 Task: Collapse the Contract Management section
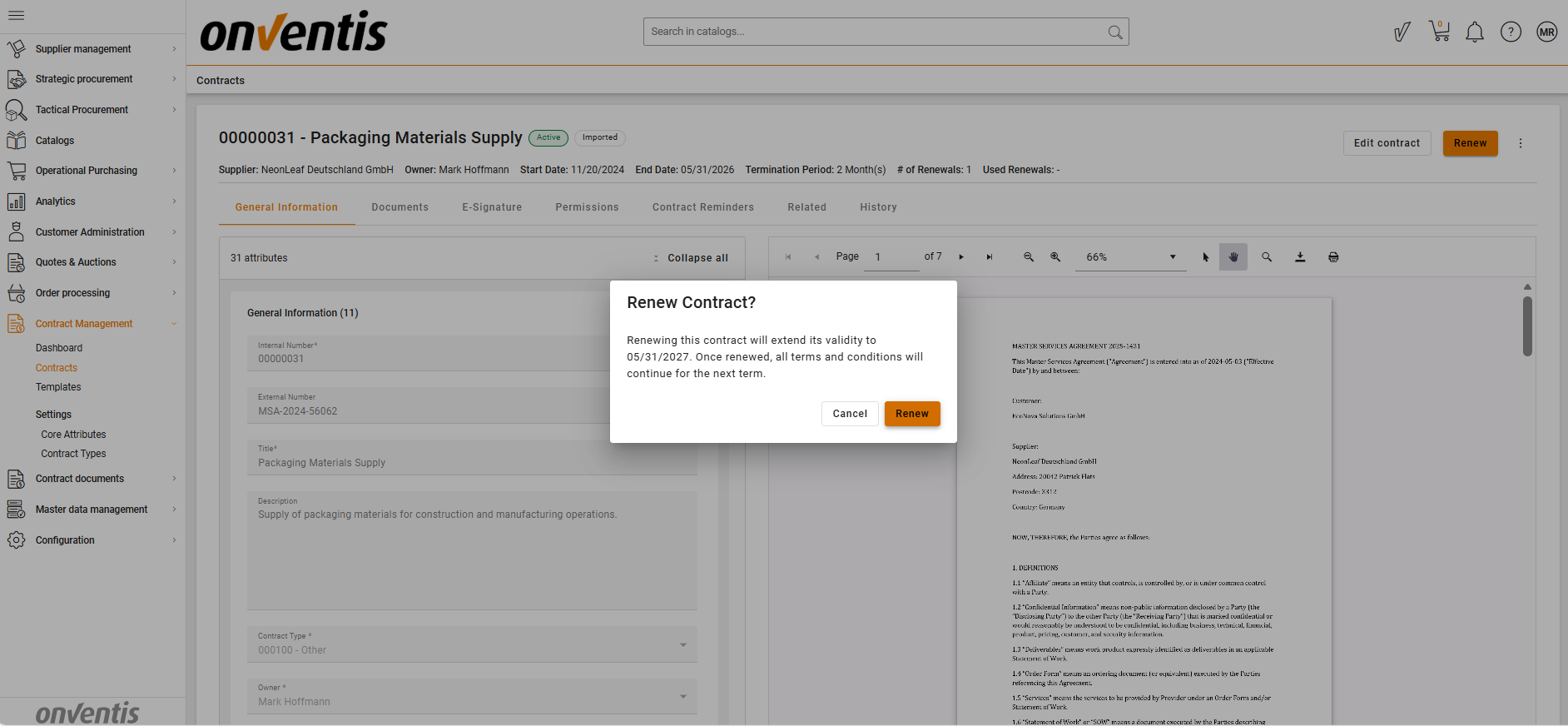(x=174, y=324)
